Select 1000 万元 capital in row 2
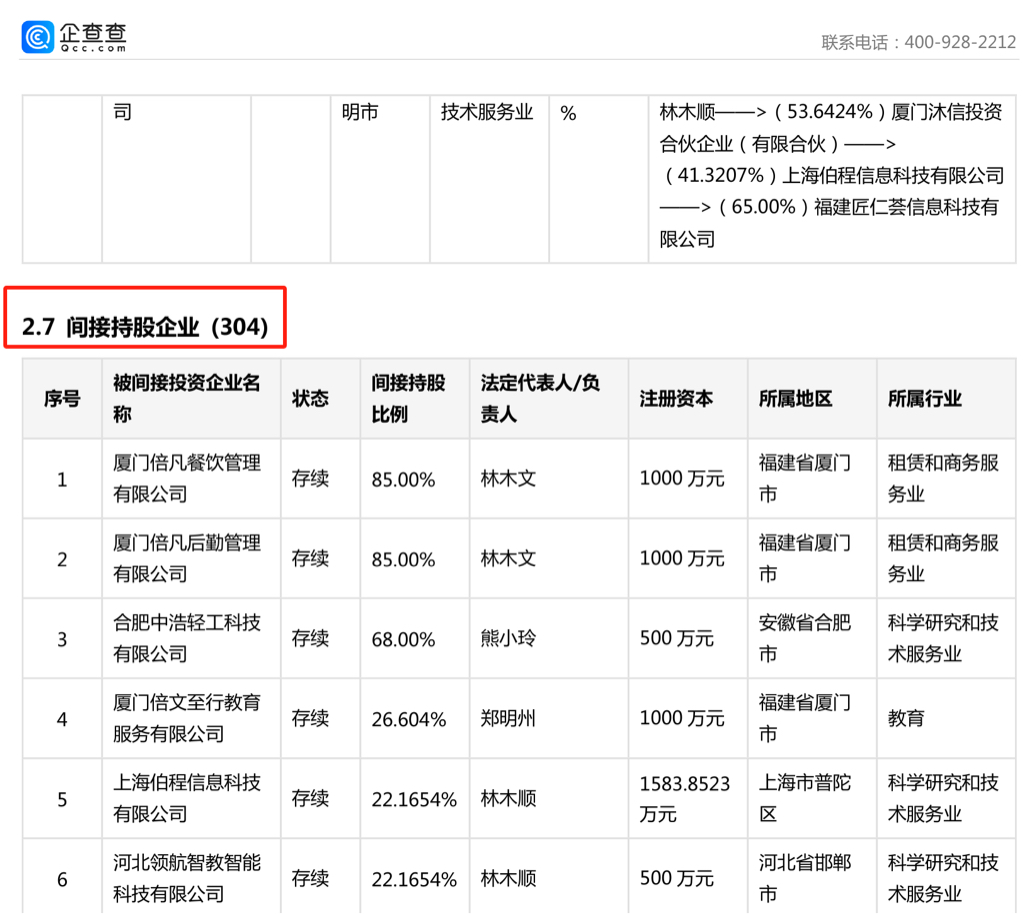Screen dimensions: 1024x914 682,558
